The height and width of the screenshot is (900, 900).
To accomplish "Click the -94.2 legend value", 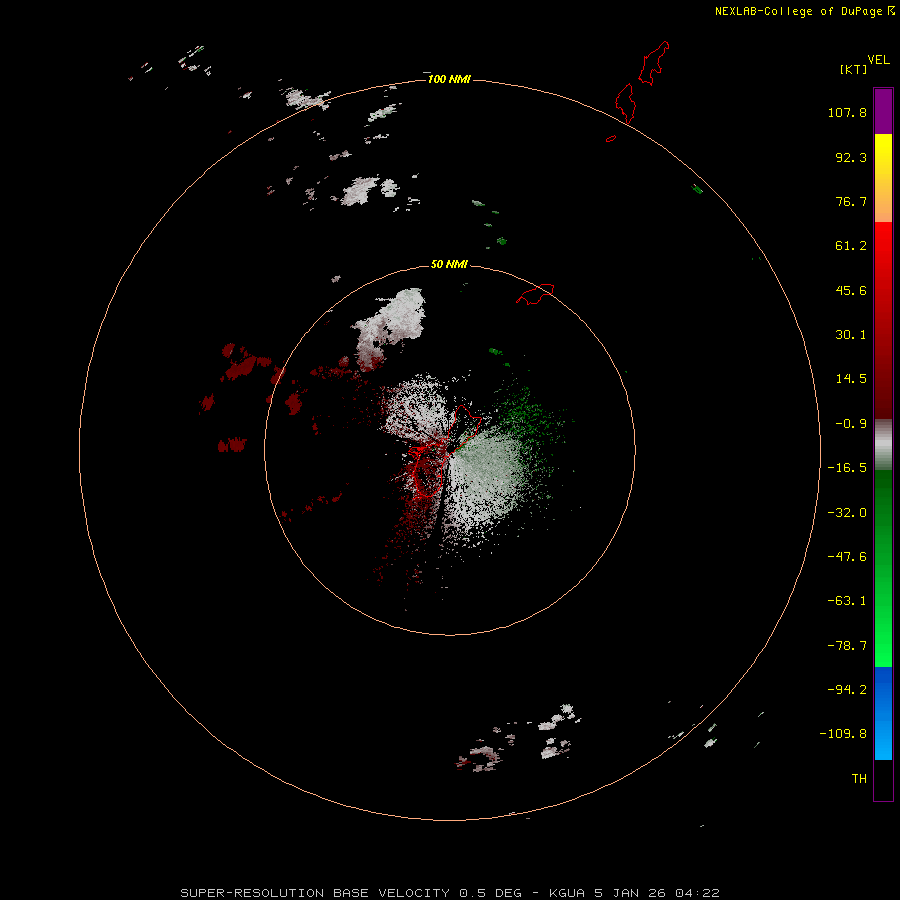I will tap(847, 689).
